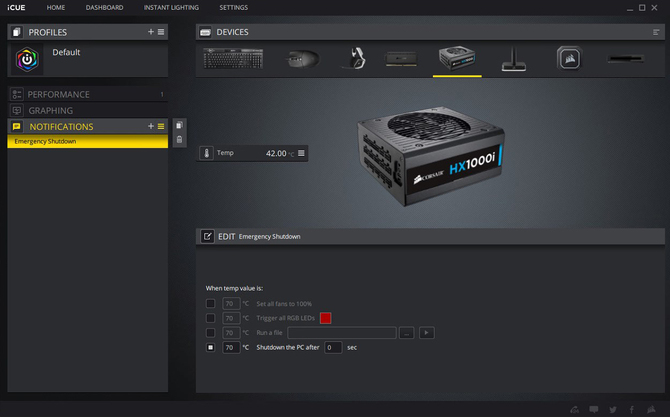Enable Run a file checkbox
670x417 pixels.
click(x=210, y=332)
